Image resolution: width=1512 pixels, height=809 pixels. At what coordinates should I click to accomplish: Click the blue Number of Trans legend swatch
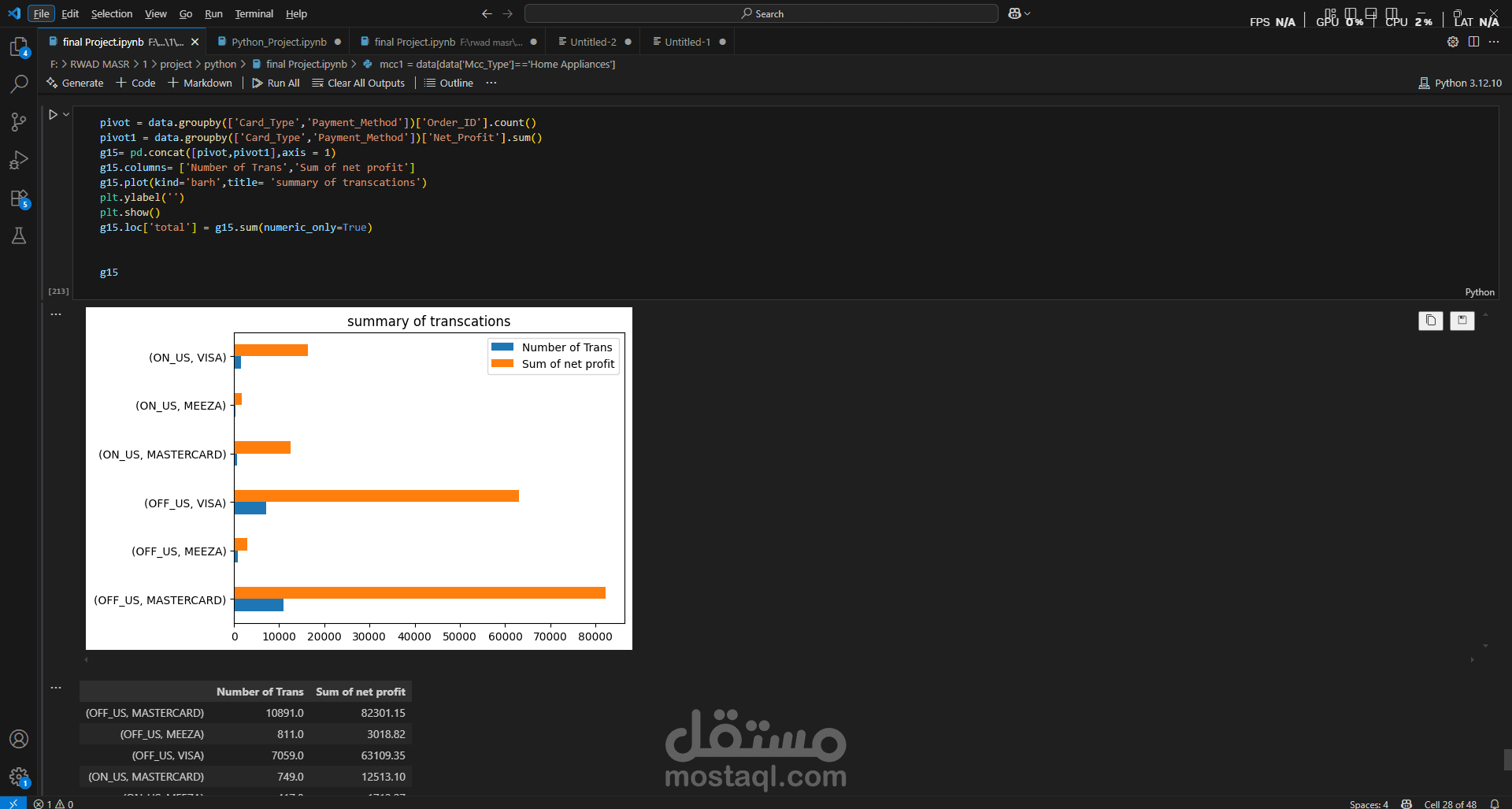(x=502, y=347)
